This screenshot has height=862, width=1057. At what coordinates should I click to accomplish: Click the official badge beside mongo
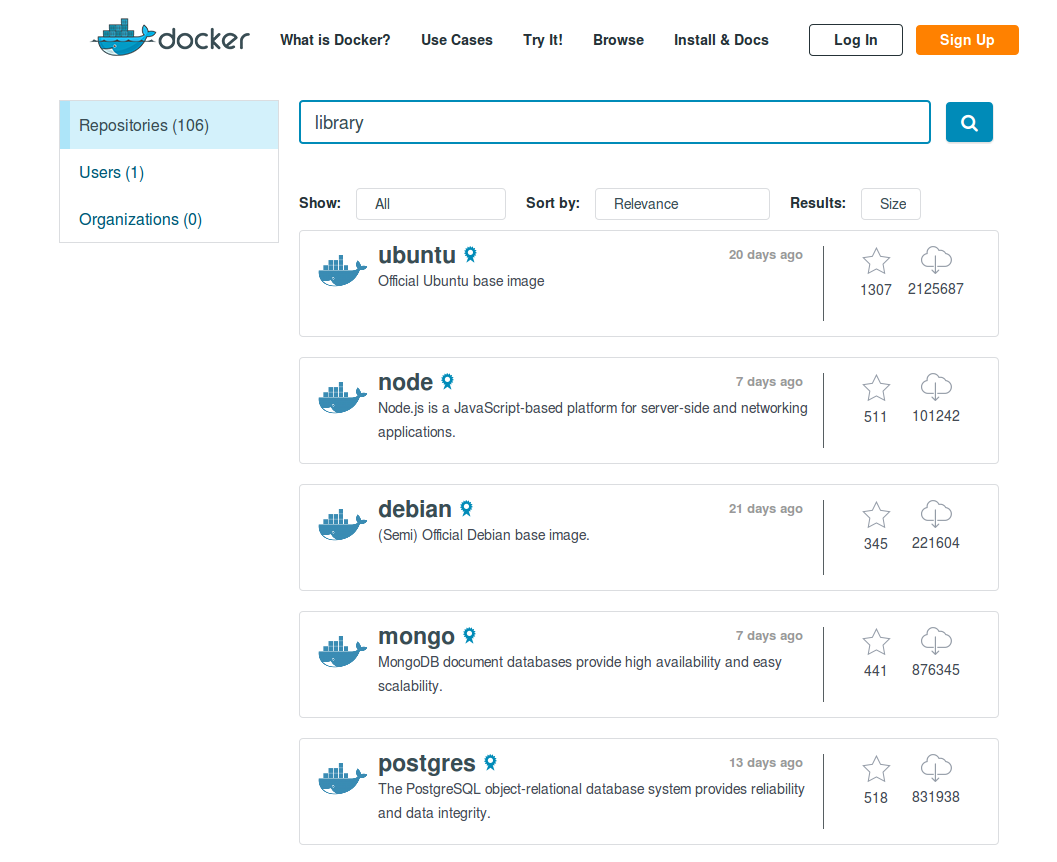click(x=470, y=636)
